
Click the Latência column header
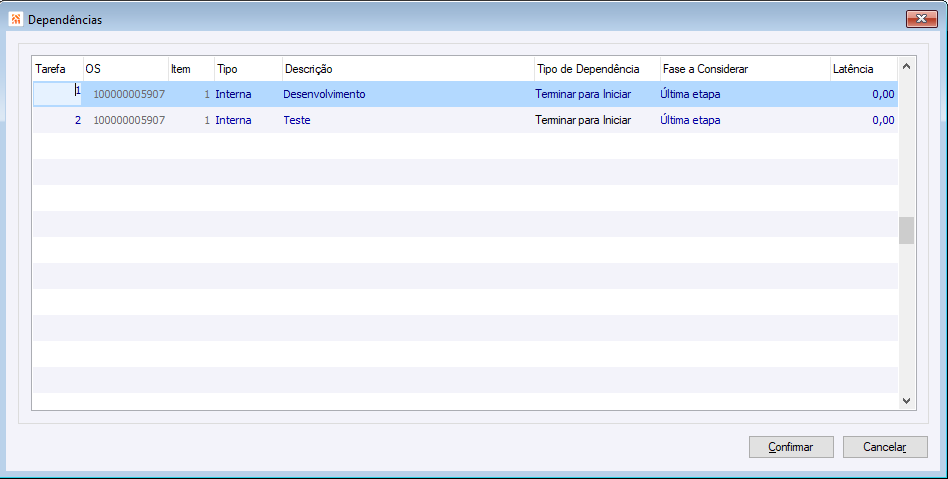pos(863,69)
